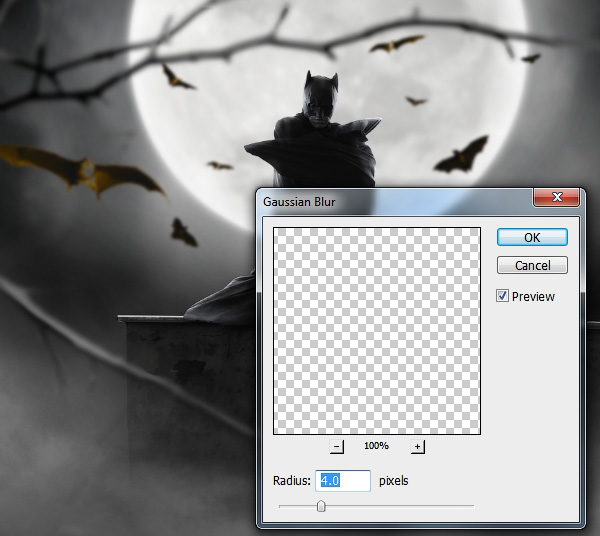
Task: Toggle the Preview checkbox
Action: coord(502,296)
